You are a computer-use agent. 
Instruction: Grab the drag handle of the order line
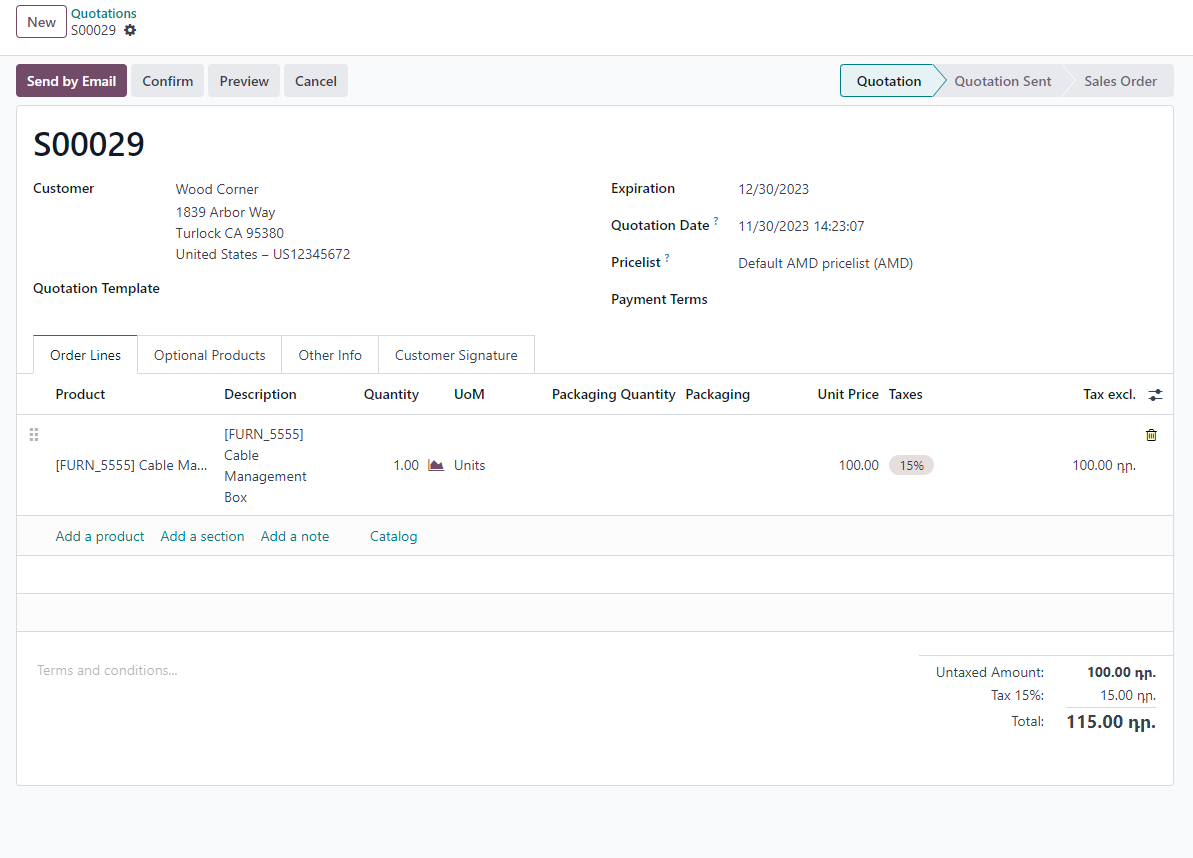click(34, 435)
